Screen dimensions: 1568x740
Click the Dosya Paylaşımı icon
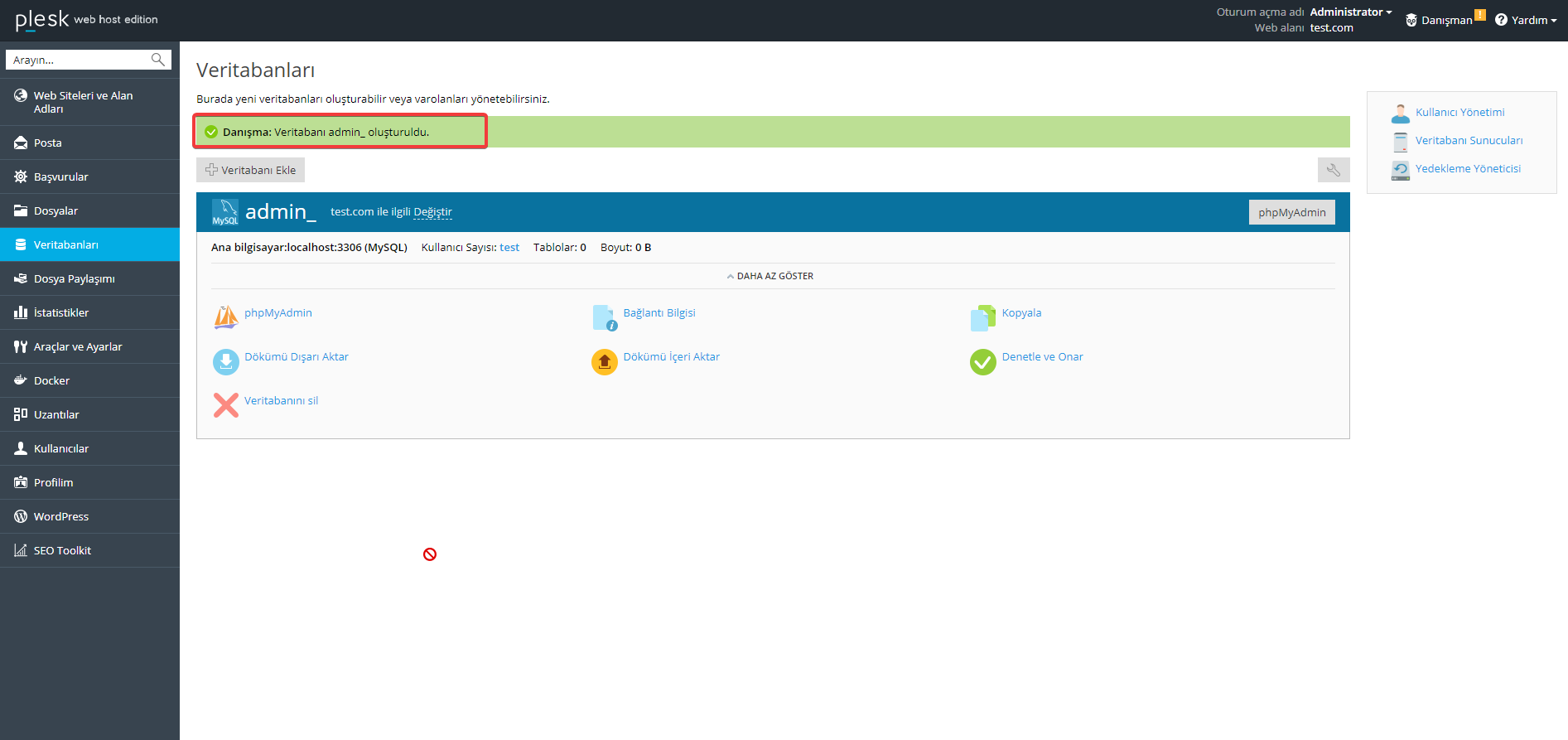click(21, 278)
